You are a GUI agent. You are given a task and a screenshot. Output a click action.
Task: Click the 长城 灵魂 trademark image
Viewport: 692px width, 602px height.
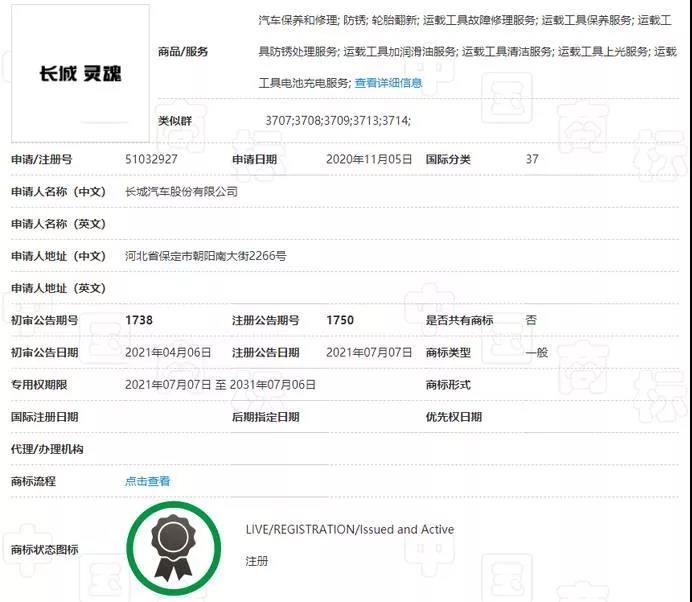click(80, 73)
